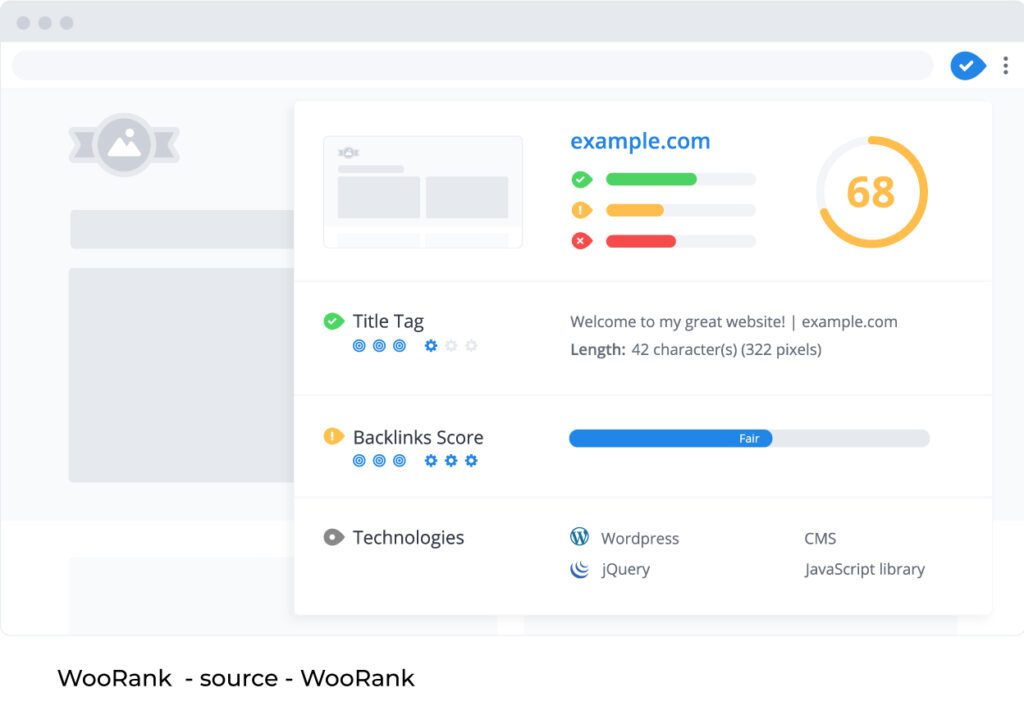Select the Backlinks Score heading
Image resolution: width=1024 pixels, height=715 pixels.
tap(418, 437)
